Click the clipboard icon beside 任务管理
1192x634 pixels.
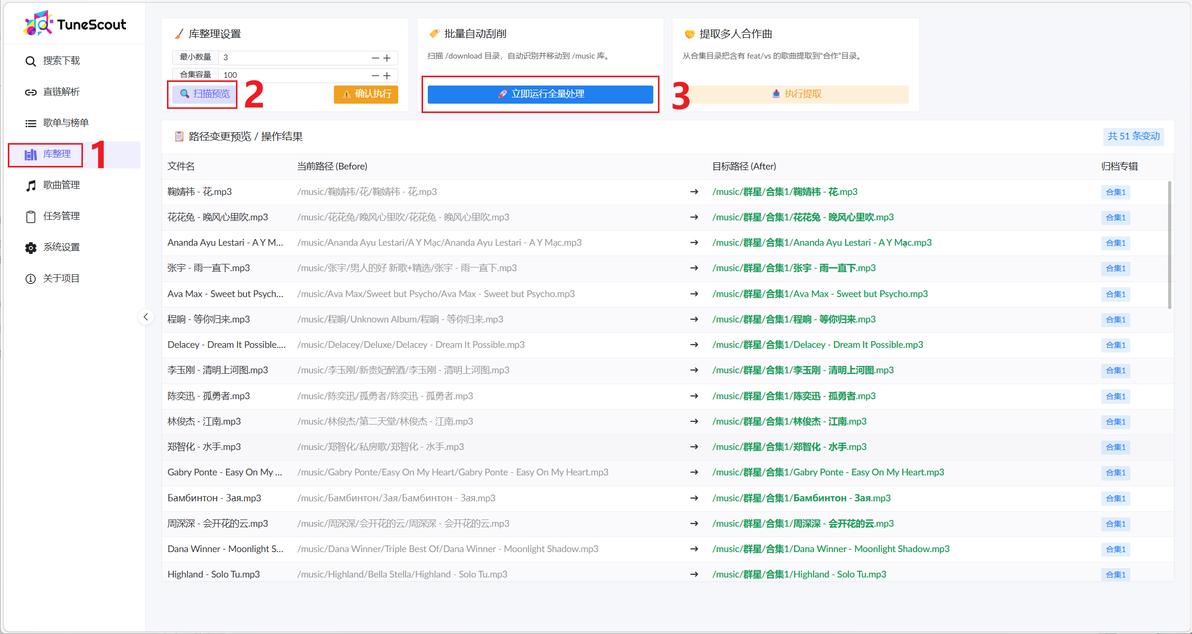coord(30,217)
